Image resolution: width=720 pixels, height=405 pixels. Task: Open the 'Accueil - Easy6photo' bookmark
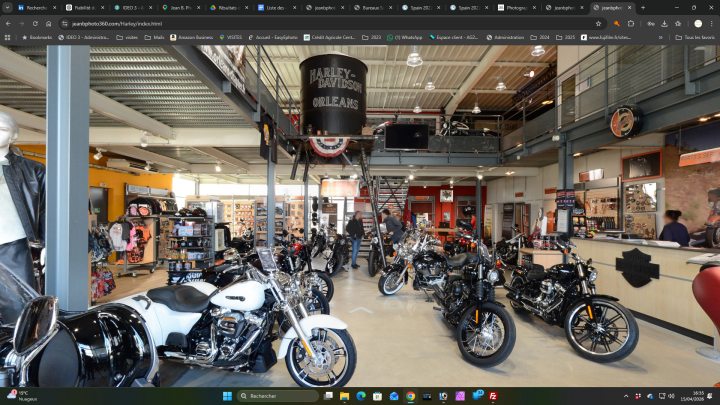(x=273, y=37)
